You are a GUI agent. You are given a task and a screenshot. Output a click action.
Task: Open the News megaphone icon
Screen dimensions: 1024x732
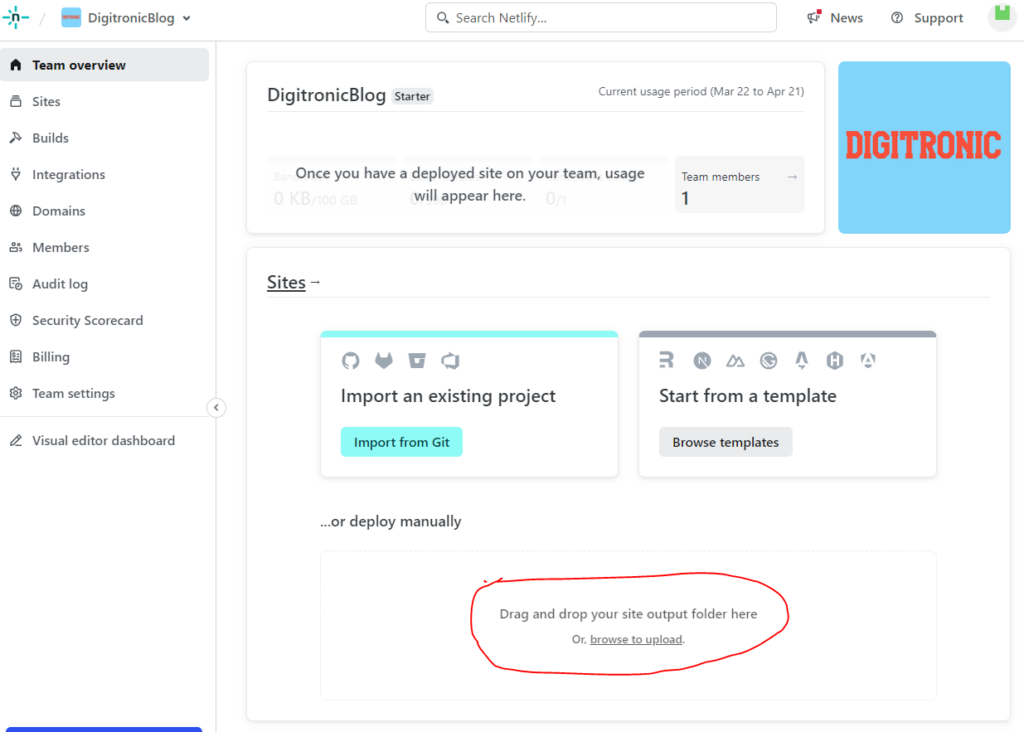coord(814,18)
